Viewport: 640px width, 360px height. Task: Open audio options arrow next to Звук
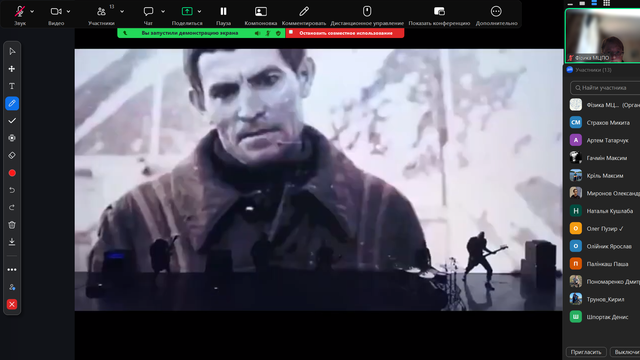click(x=32, y=11)
